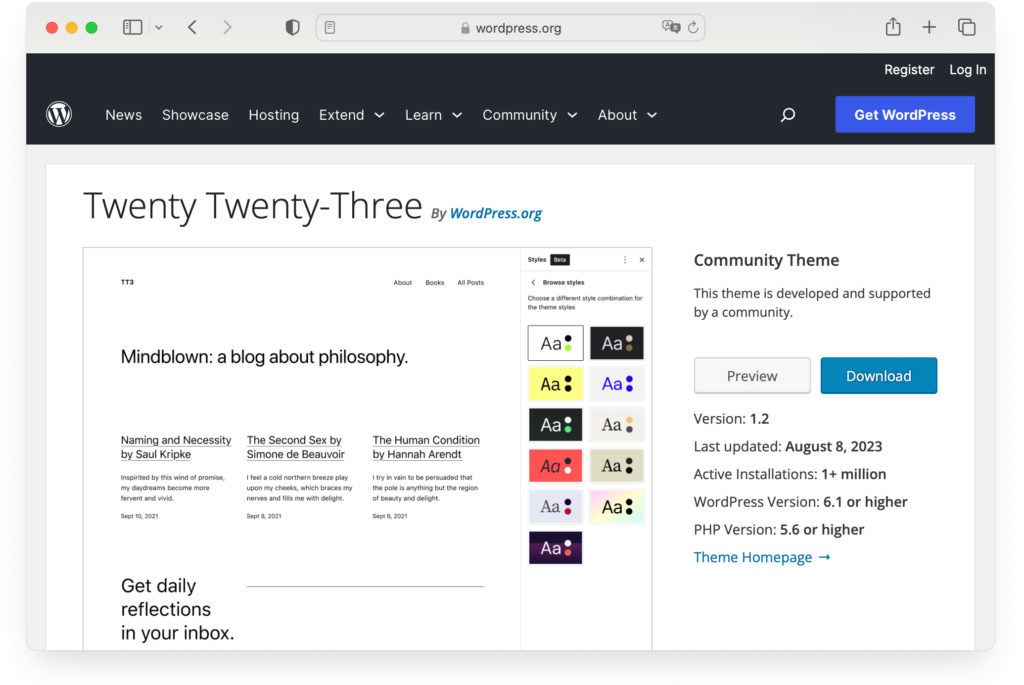Expand the Extend menu
Image resolution: width=1024 pixels, height=685 pixels.
[351, 115]
